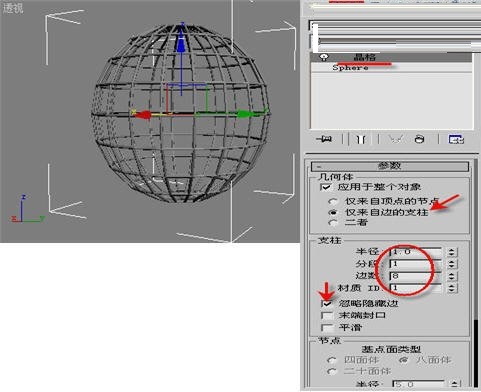Click the 边数 value field
The height and width of the screenshot is (392, 481).
click(x=416, y=276)
